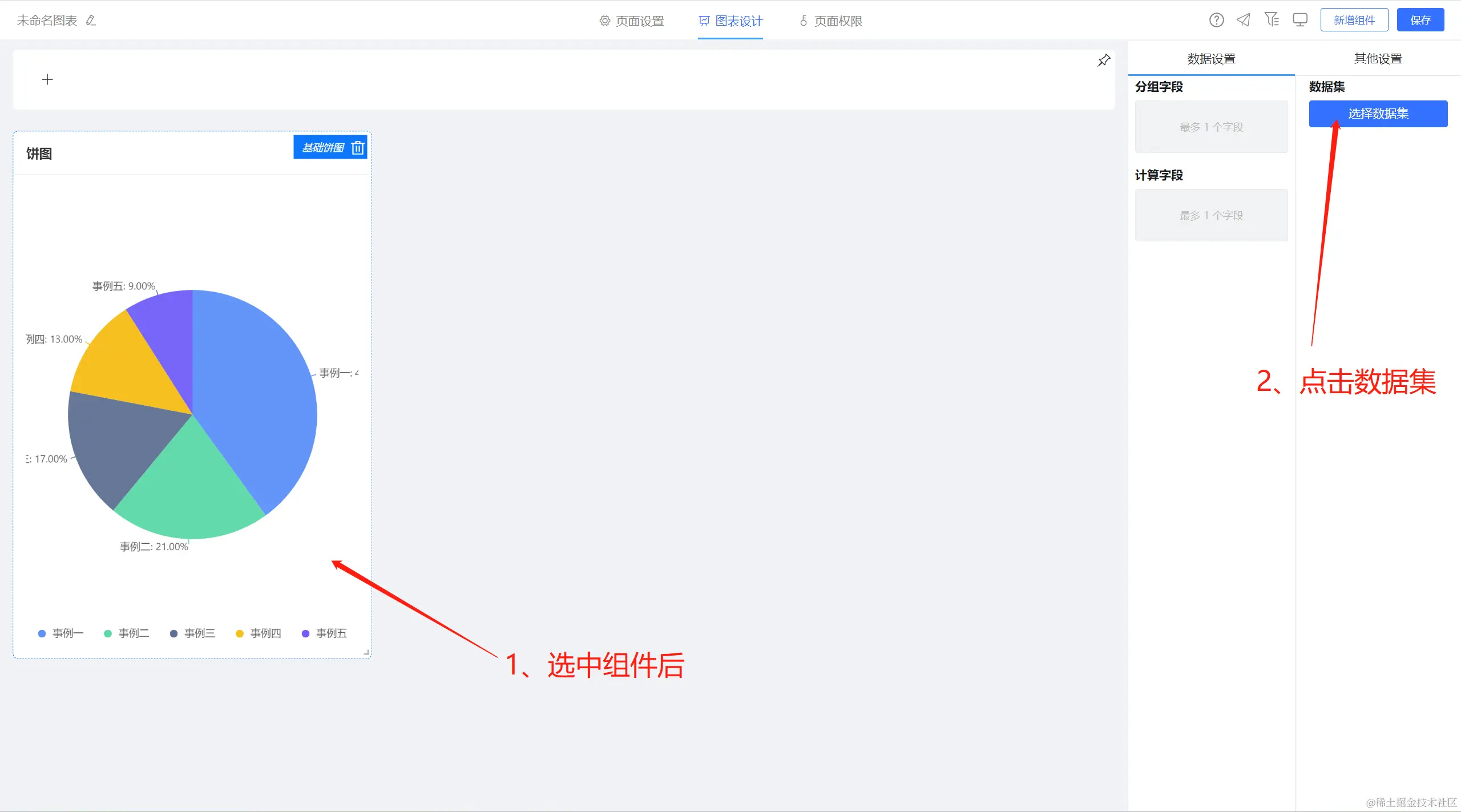Open the 其他设置 tab
The width and height of the screenshot is (1461, 812).
[x=1378, y=59]
